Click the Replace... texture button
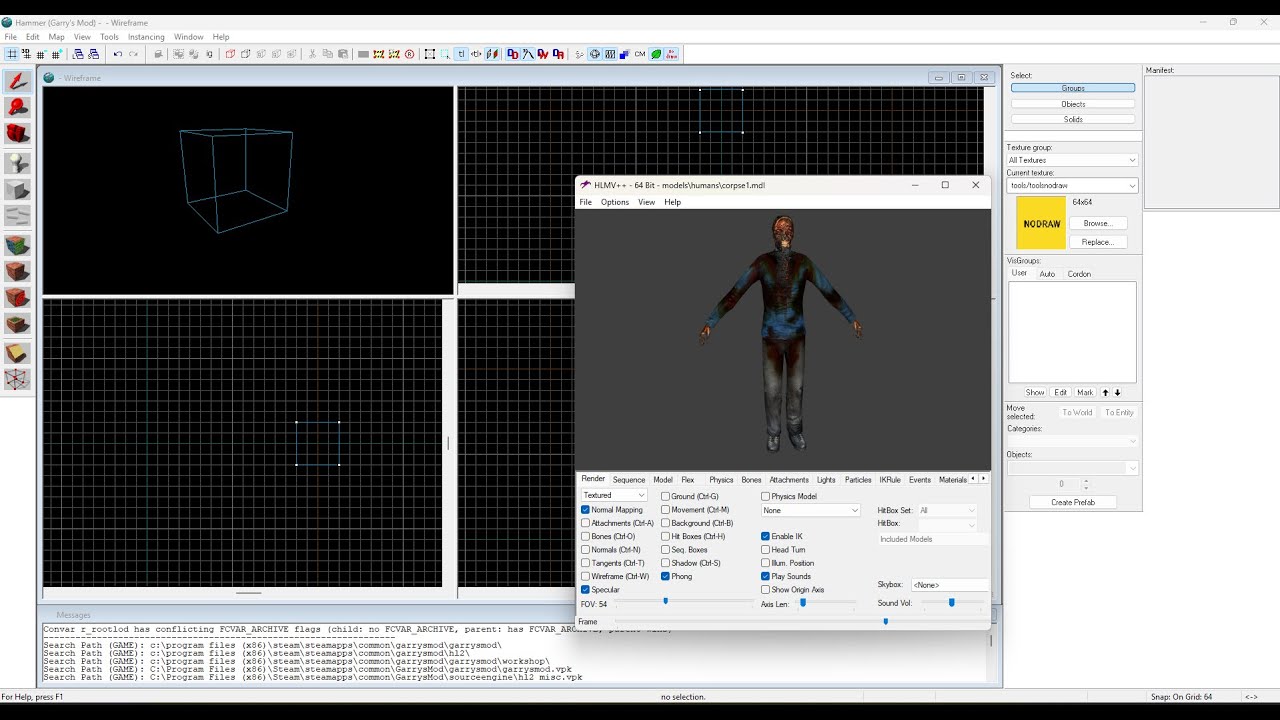The height and width of the screenshot is (720, 1280). pyautogui.click(x=1097, y=242)
